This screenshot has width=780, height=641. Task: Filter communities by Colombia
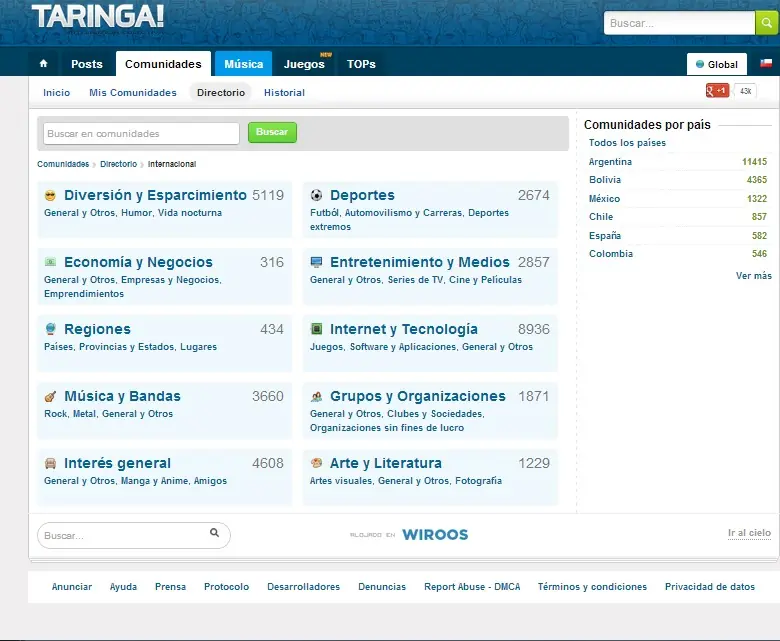(x=611, y=254)
